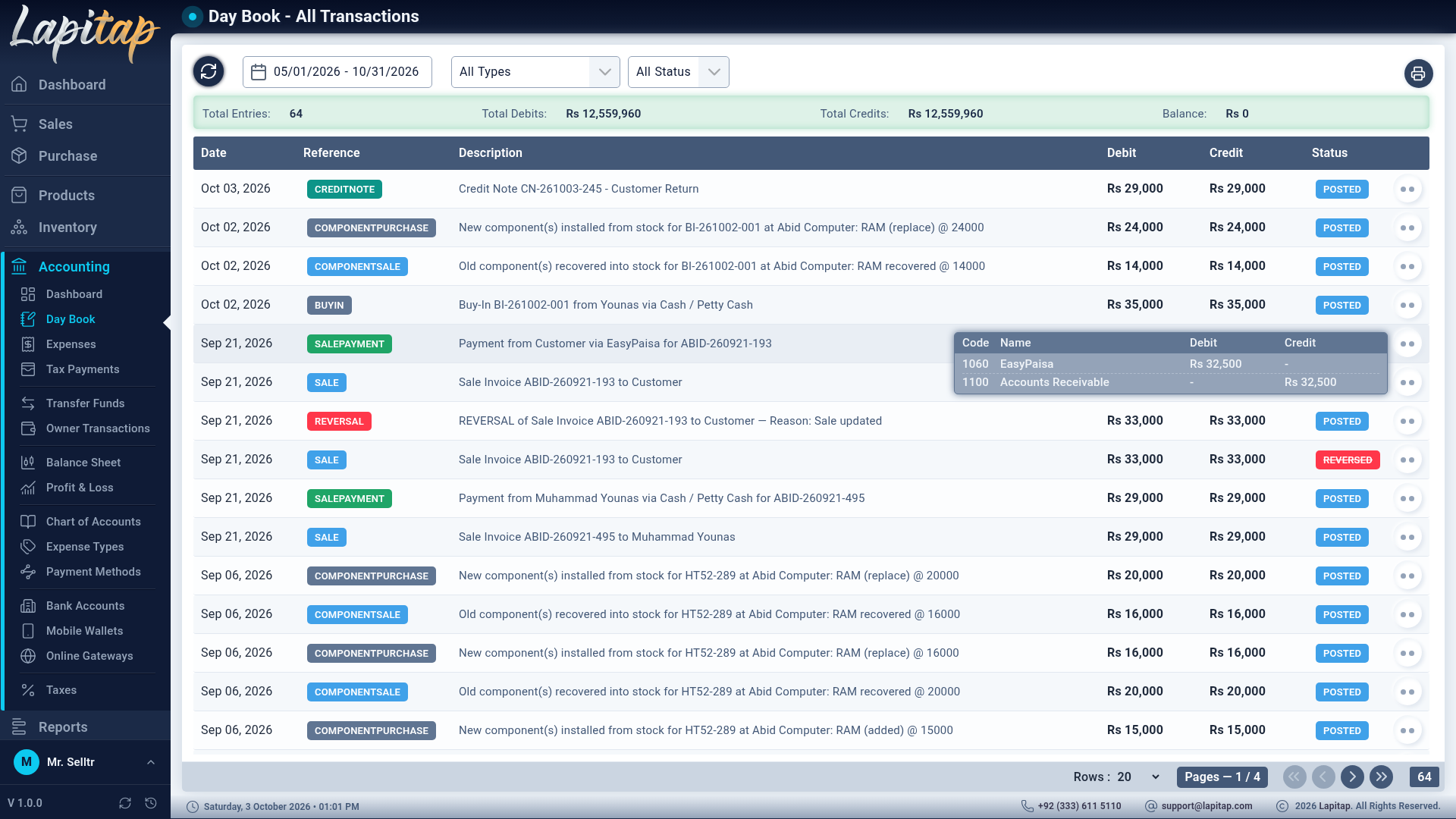Open row actions for BUYIN entry

1407,306
